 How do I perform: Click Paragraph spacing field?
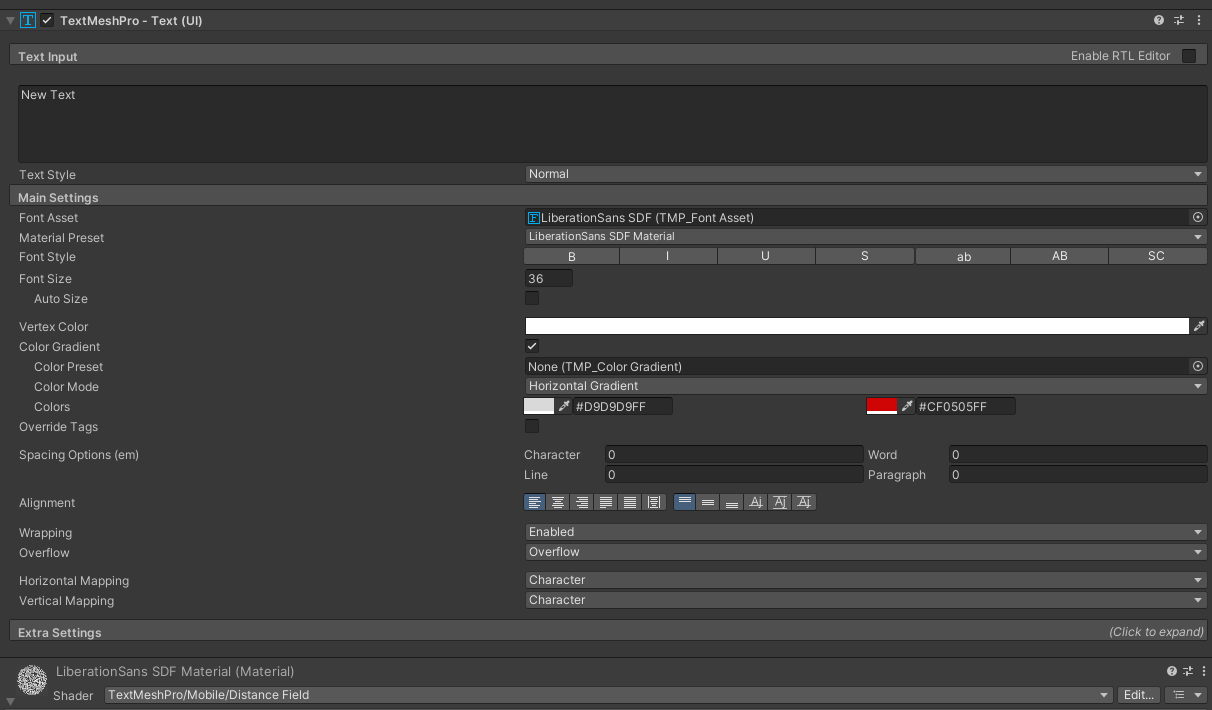tap(1078, 474)
